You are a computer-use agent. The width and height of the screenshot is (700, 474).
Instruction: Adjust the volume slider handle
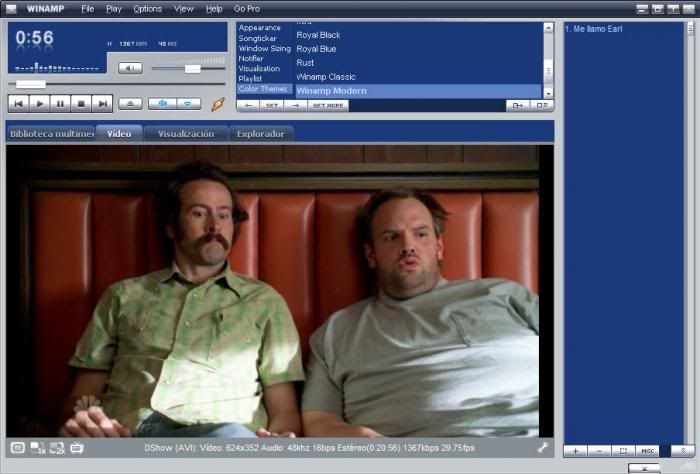[192, 68]
